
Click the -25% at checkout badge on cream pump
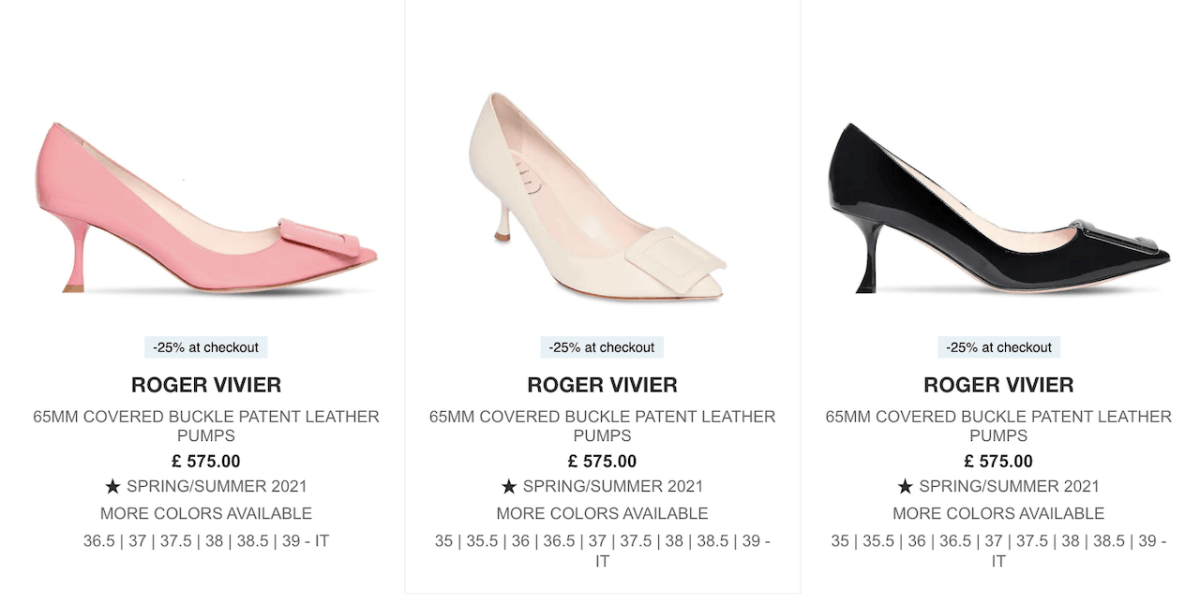click(602, 348)
